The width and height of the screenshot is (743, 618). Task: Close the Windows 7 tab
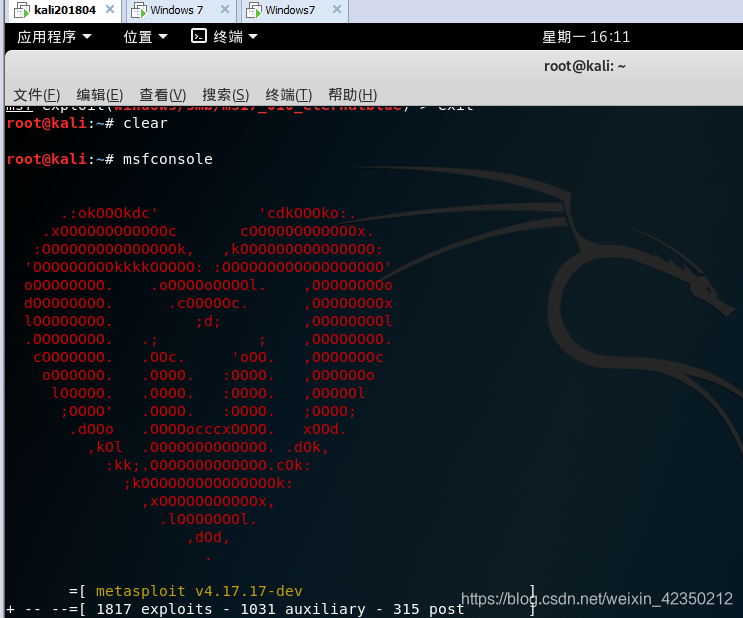(x=225, y=9)
